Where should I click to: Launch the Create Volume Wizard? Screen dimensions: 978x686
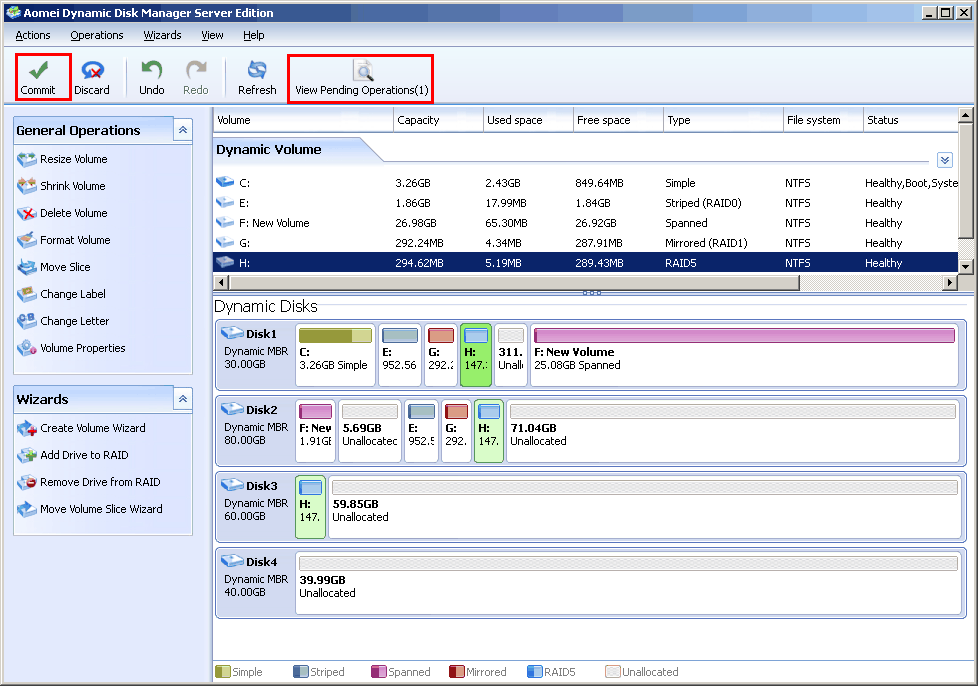[x=92, y=428]
